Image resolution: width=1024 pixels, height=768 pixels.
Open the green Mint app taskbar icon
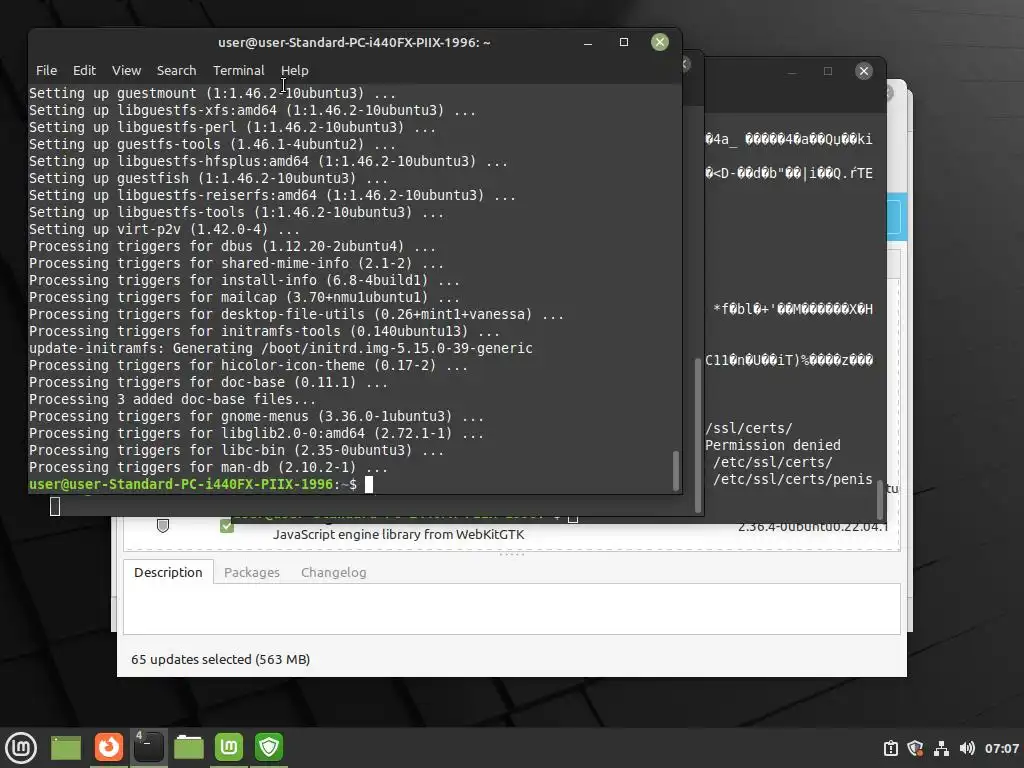[x=229, y=747]
